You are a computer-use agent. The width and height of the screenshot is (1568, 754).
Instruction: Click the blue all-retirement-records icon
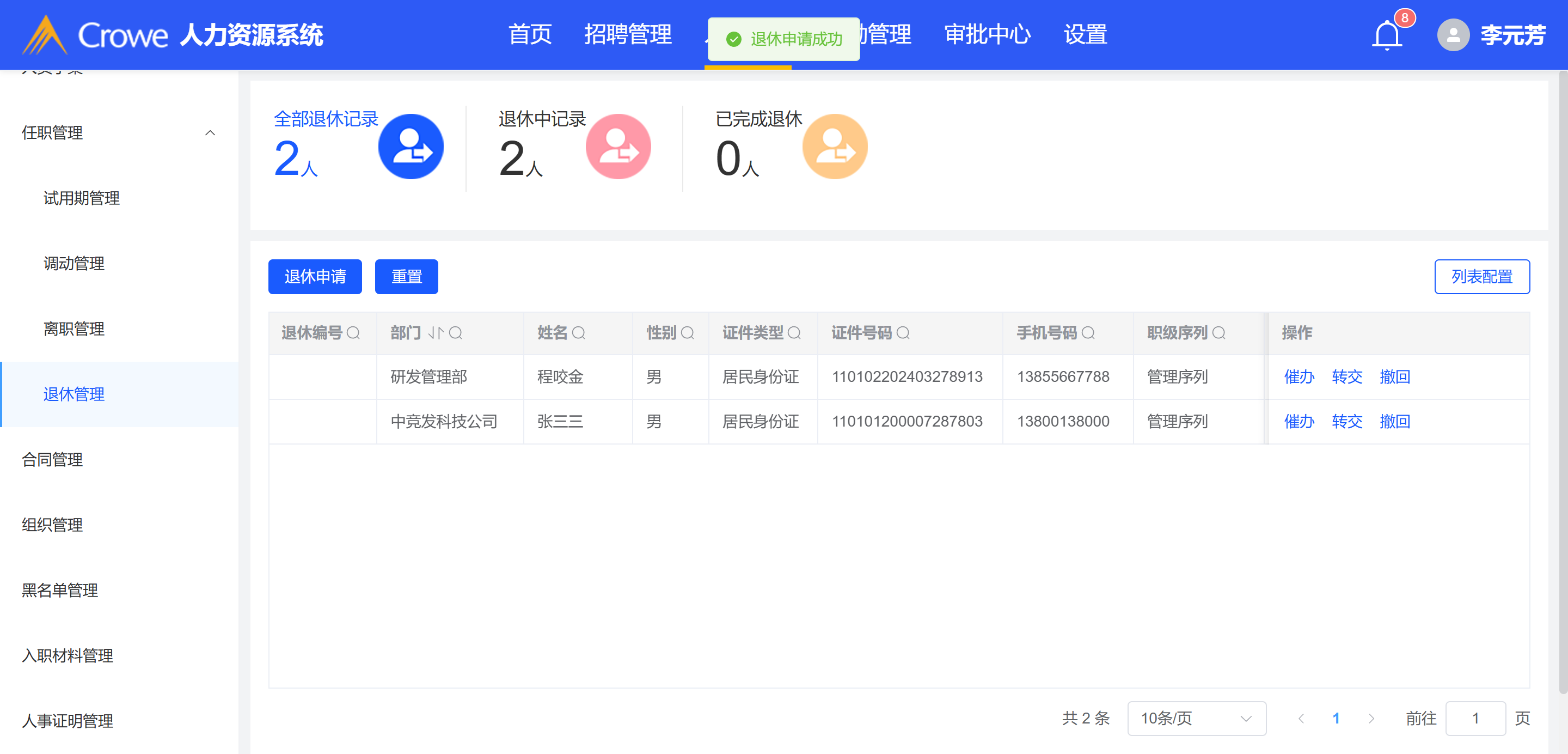point(411,146)
